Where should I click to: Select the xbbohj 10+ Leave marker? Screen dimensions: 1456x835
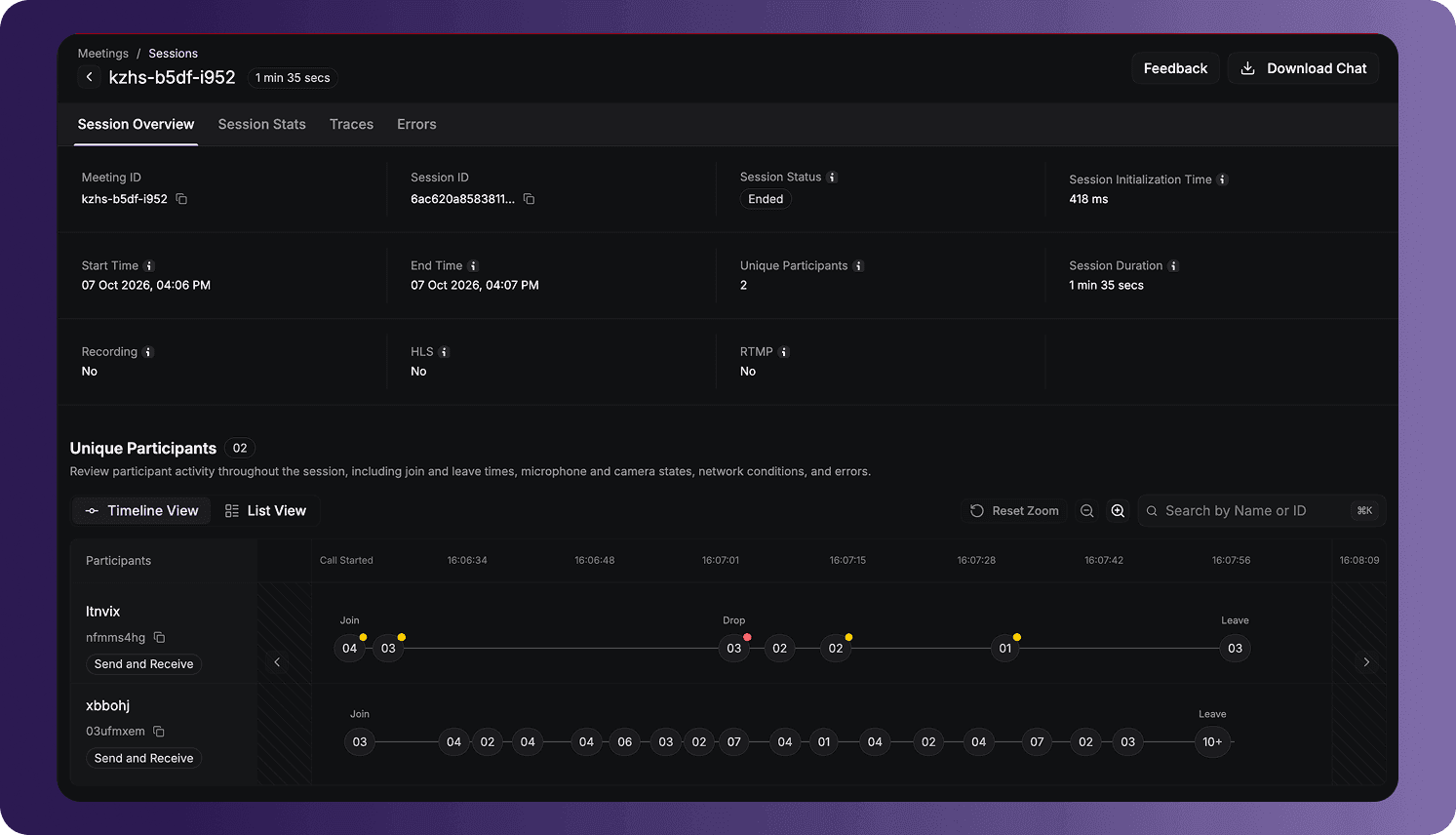pos(1212,742)
